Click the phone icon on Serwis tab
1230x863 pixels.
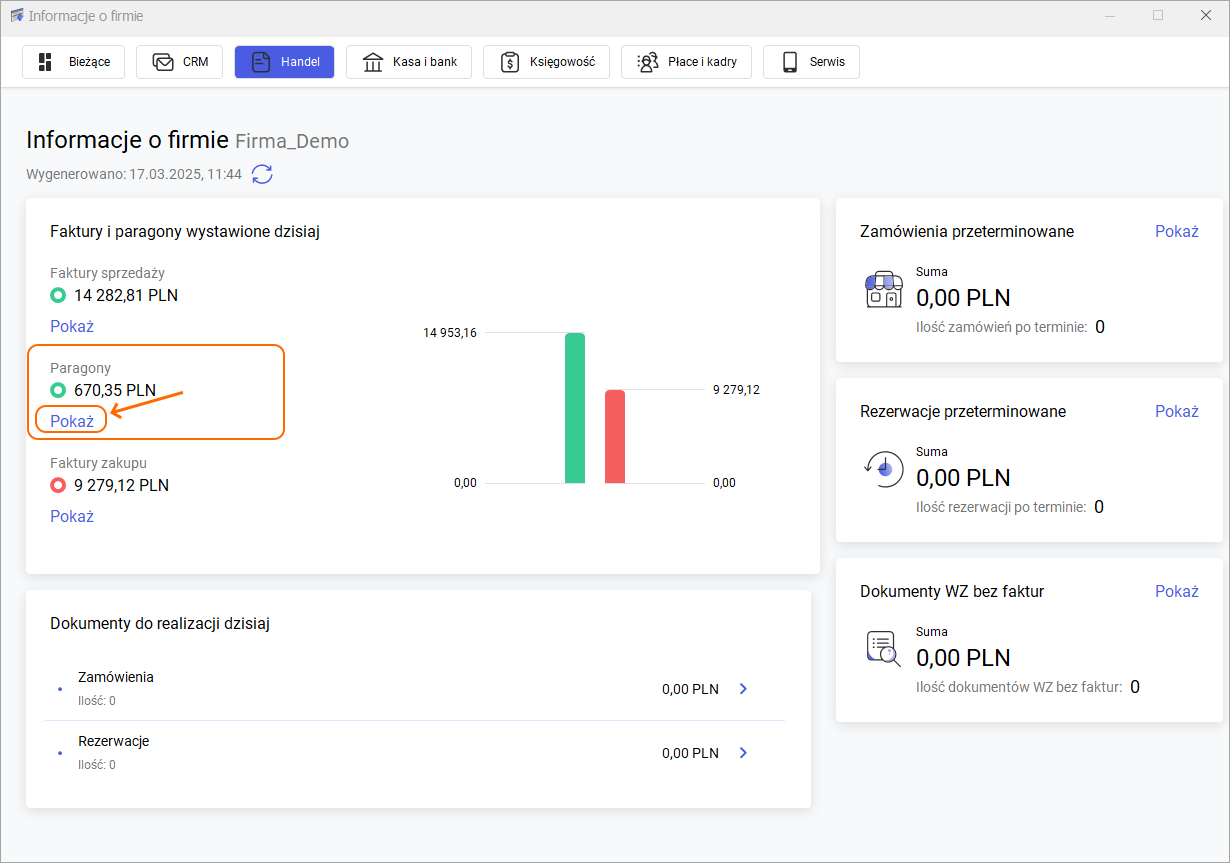coord(790,62)
